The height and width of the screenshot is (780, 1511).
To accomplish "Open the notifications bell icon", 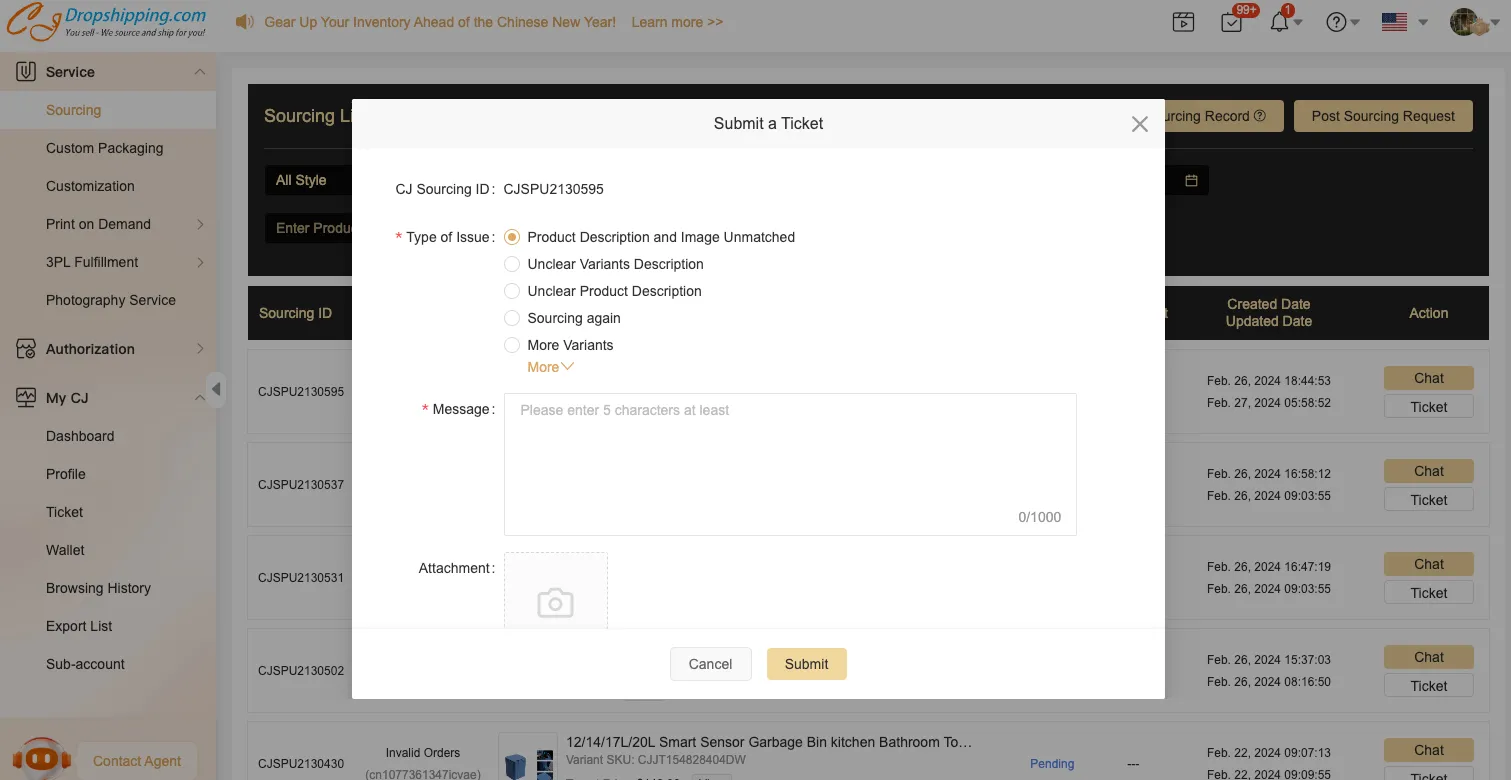I will pos(1279,22).
